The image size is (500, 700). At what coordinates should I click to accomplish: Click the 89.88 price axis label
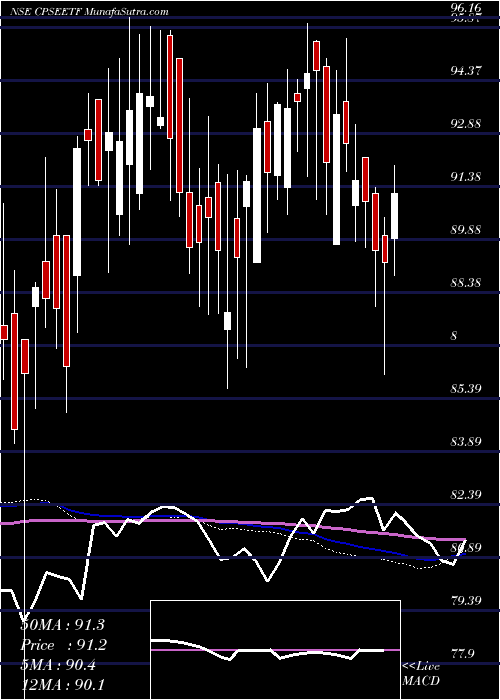(x=465, y=229)
